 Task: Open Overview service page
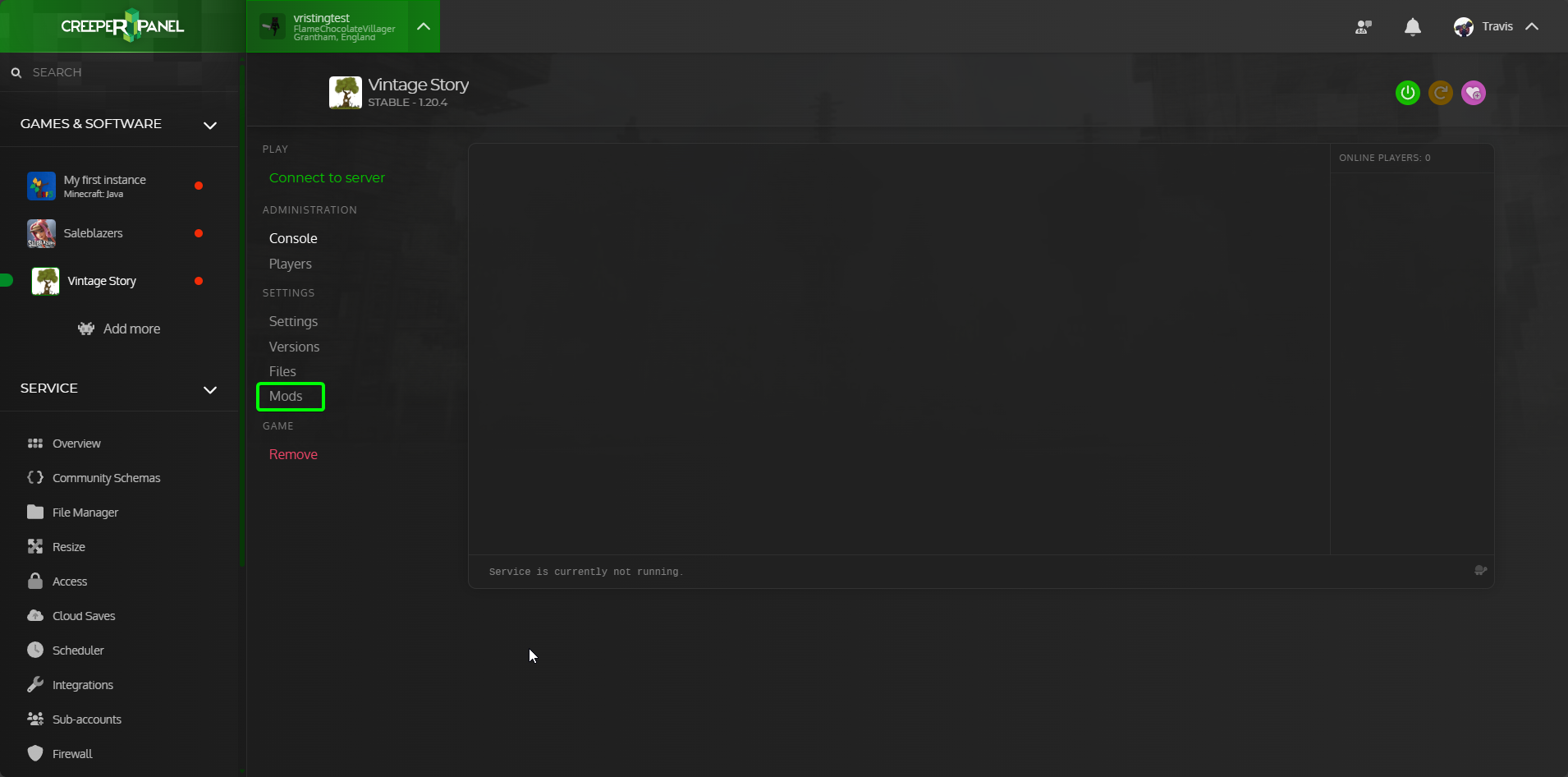click(x=76, y=444)
